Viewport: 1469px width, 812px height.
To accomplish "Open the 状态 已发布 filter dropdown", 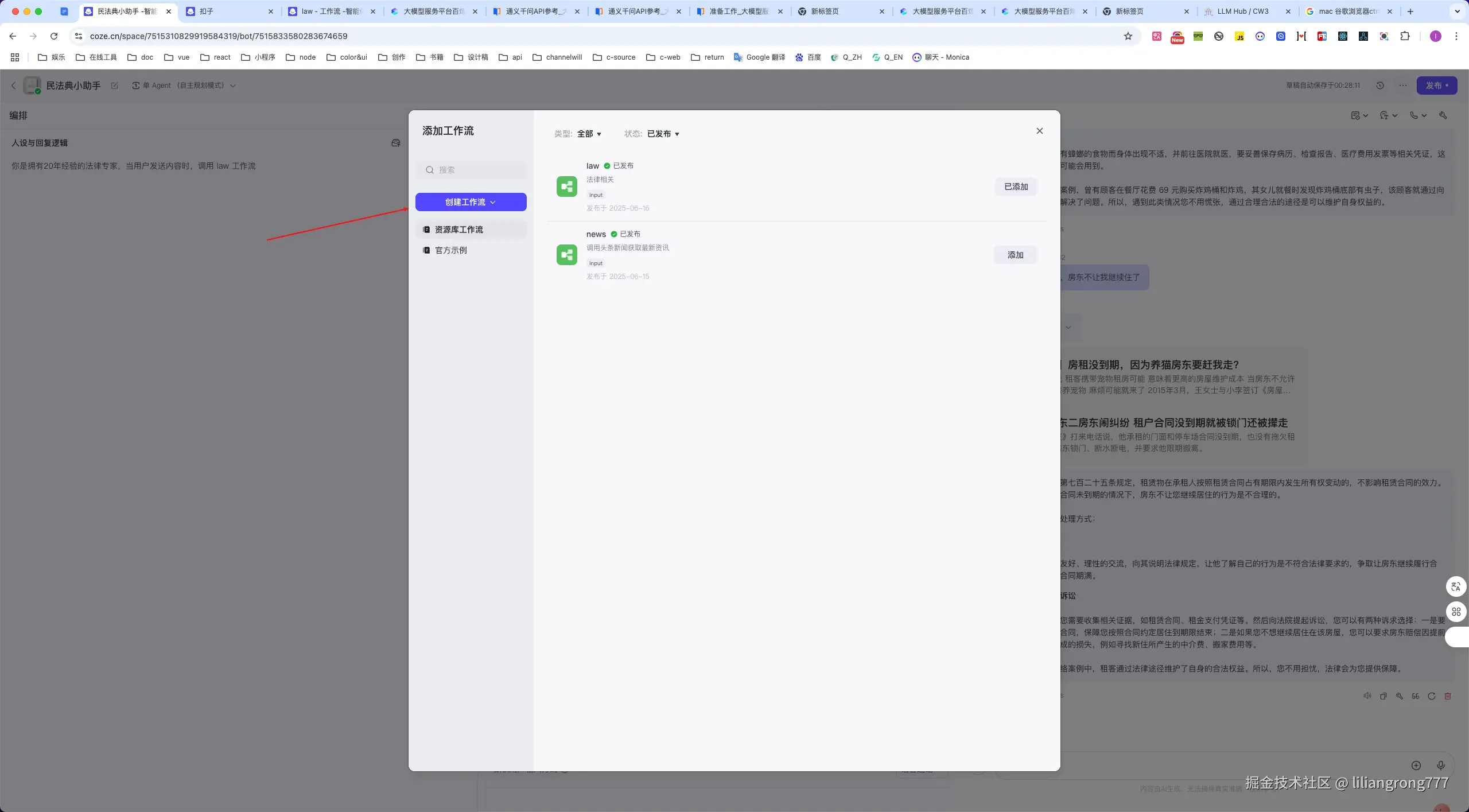I will tap(663, 134).
